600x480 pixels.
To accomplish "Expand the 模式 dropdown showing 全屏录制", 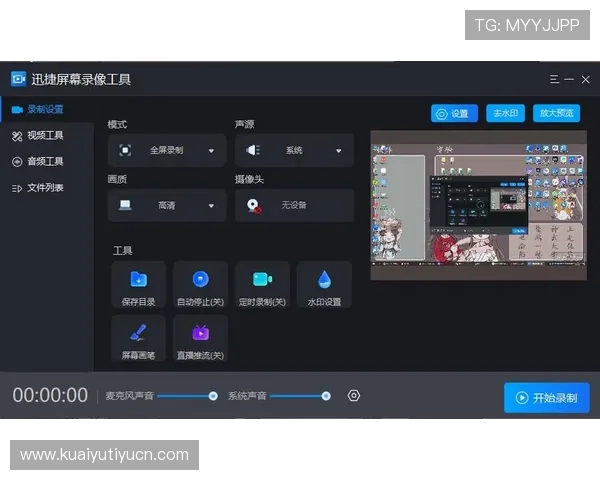I will (167, 150).
